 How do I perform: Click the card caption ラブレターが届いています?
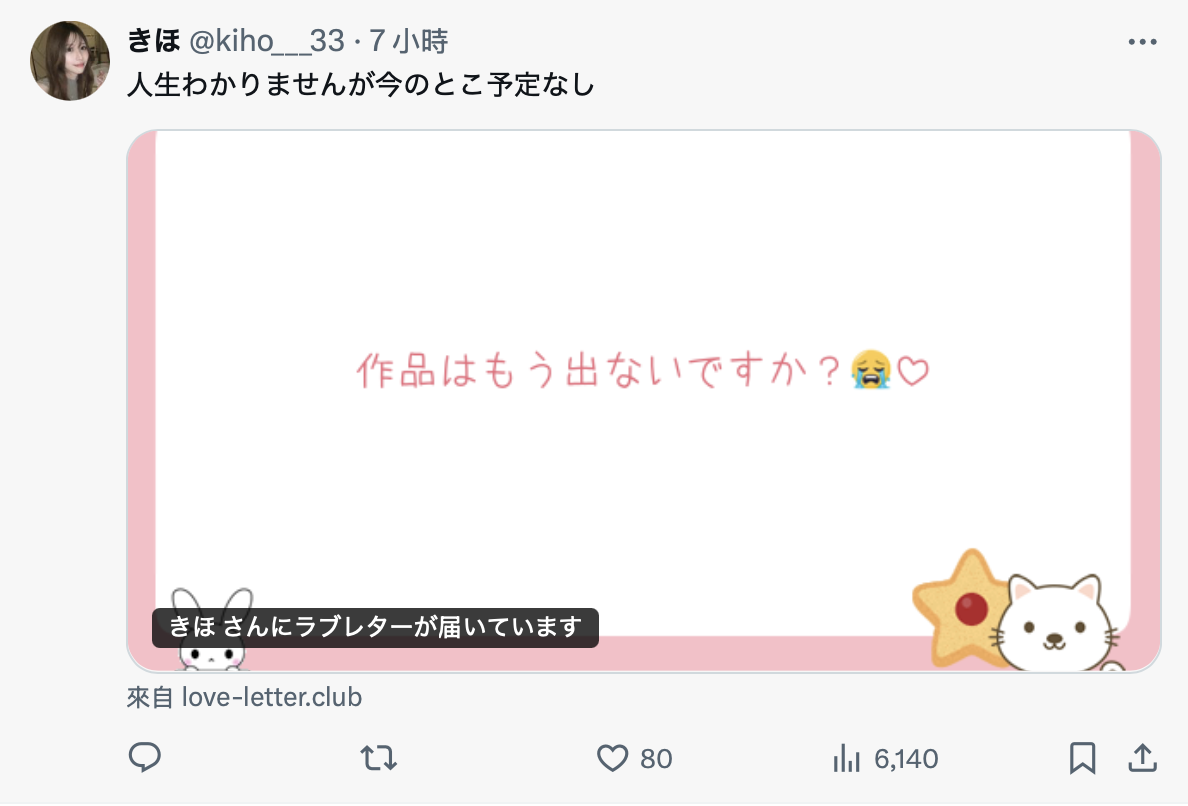coord(375,628)
